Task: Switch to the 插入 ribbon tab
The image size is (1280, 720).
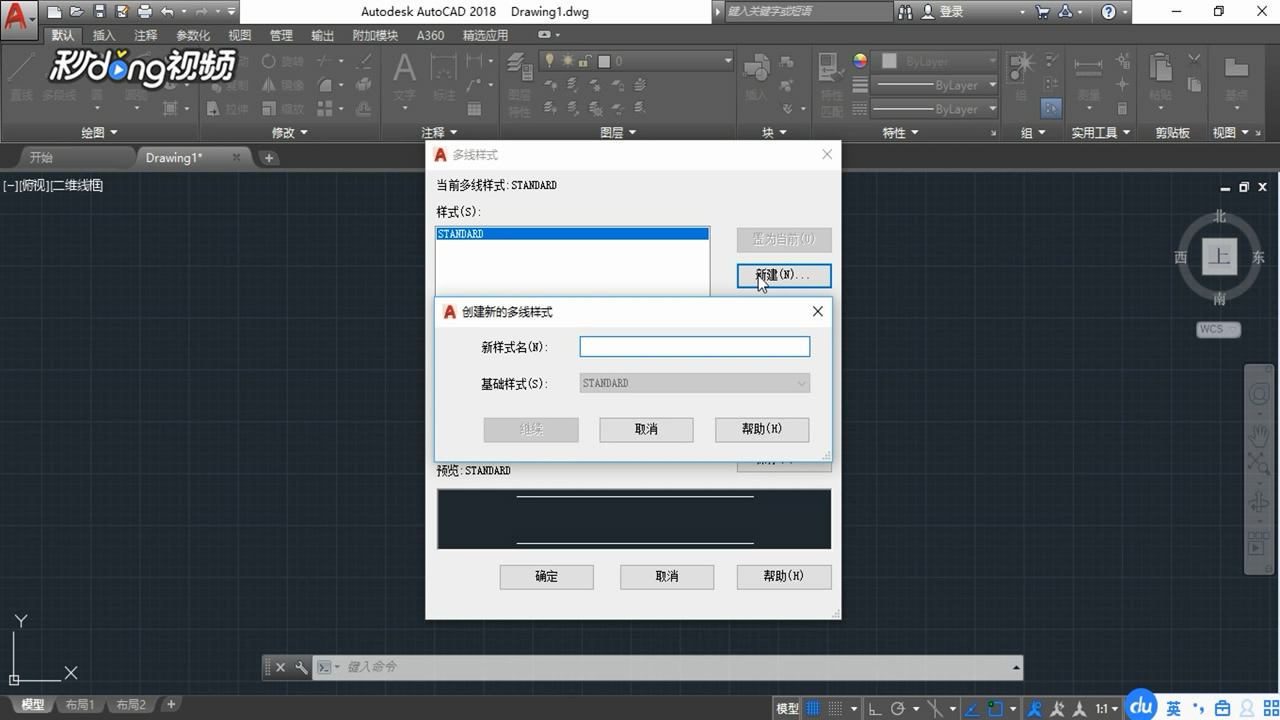Action: [x=104, y=35]
